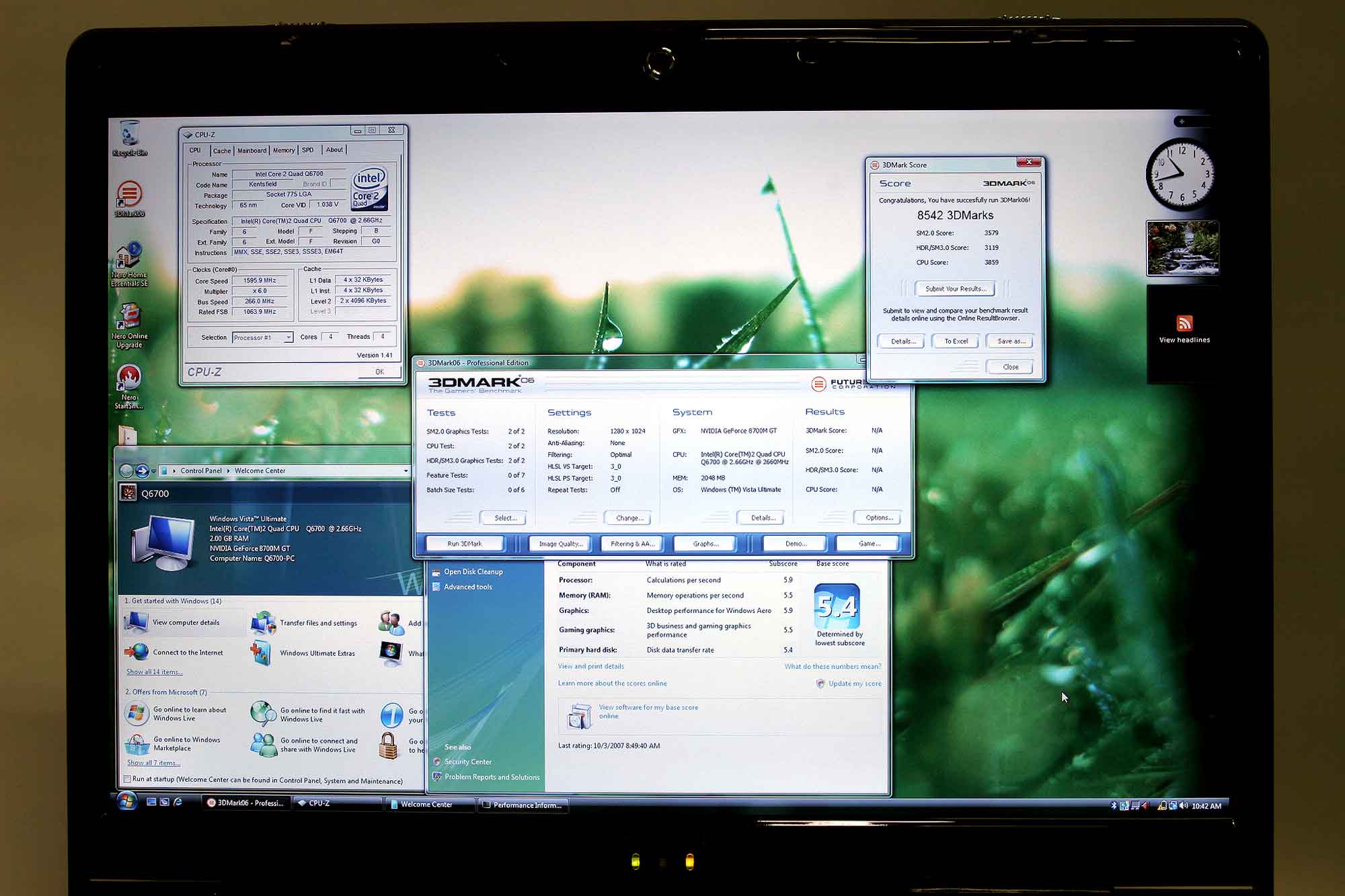Click the Forward button in Welcome Center
1345x896 pixels.
[x=142, y=471]
